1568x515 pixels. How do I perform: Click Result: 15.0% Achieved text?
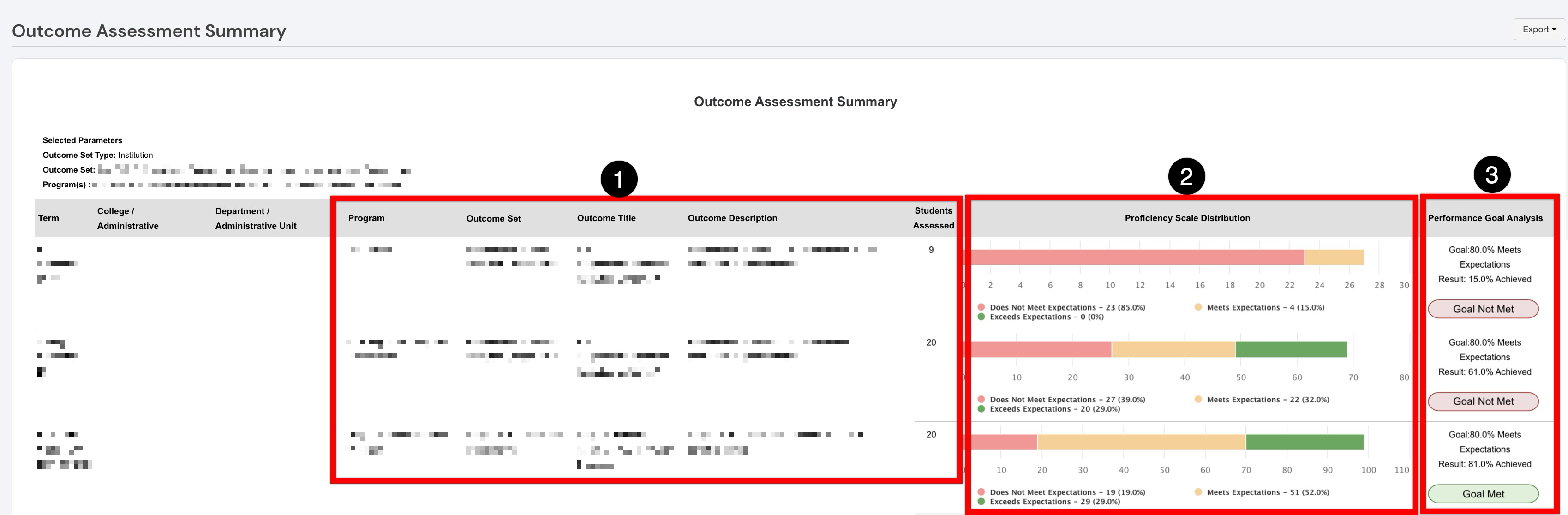click(1484, 279)
